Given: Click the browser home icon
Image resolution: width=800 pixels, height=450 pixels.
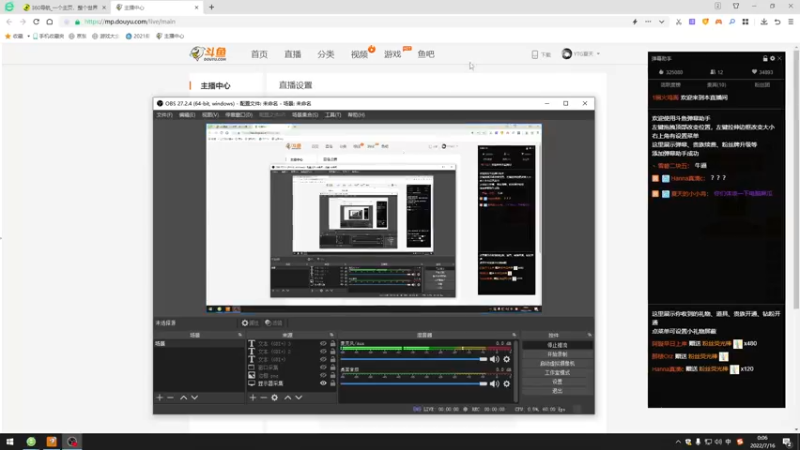Looking at the screenshot, I should [49, 22].
